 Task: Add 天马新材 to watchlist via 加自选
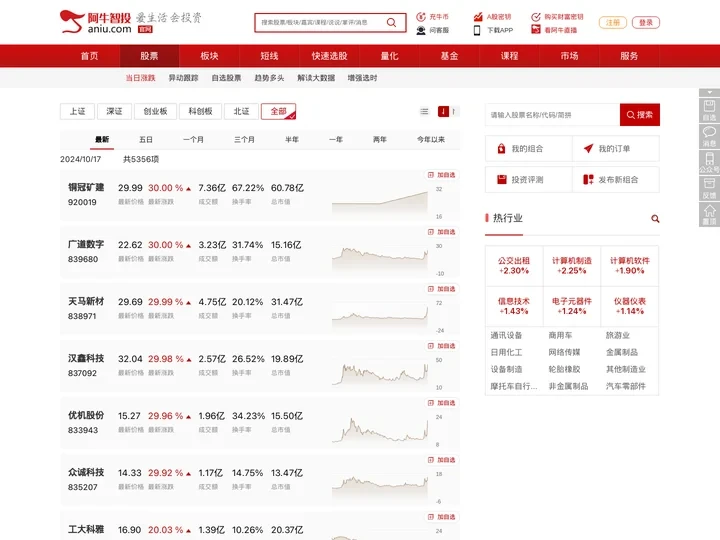point(441,289)
